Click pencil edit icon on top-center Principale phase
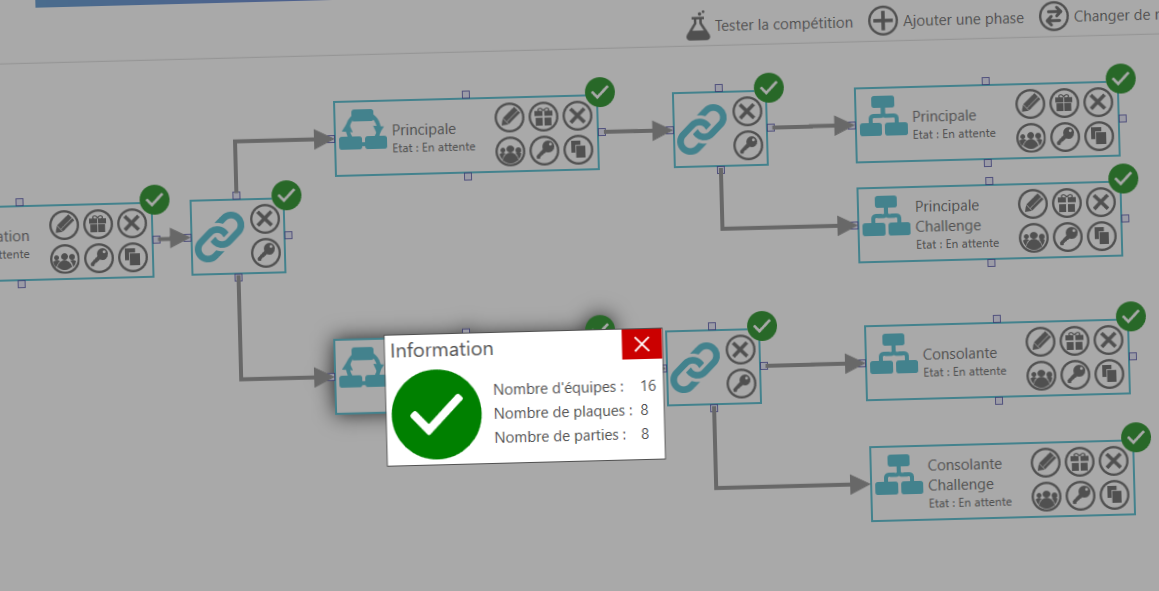The image size is (1159, 591). coord(509,117)
